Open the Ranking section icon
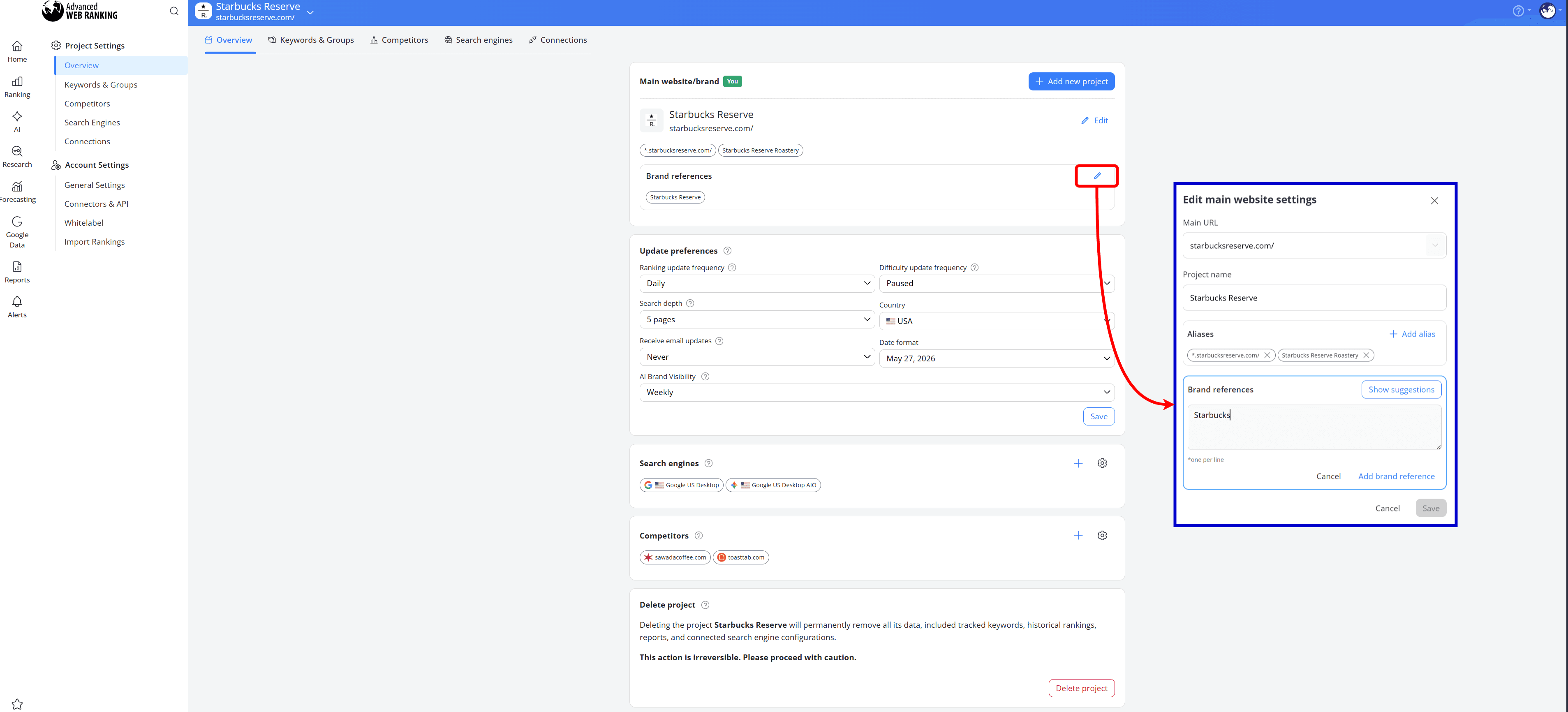Viewport: 1568px width, 712px height. (x=17, y=86)
